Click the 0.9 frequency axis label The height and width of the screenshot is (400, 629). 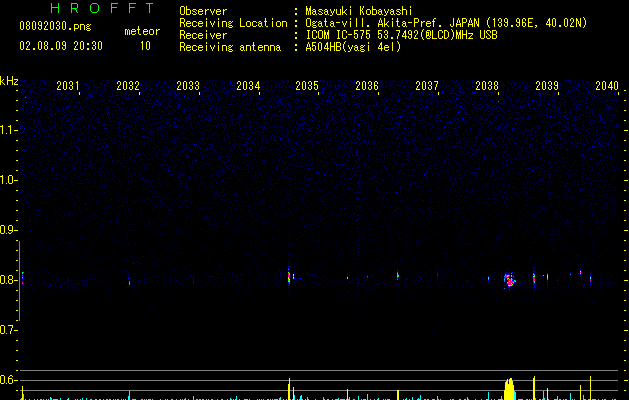point(8,230)
